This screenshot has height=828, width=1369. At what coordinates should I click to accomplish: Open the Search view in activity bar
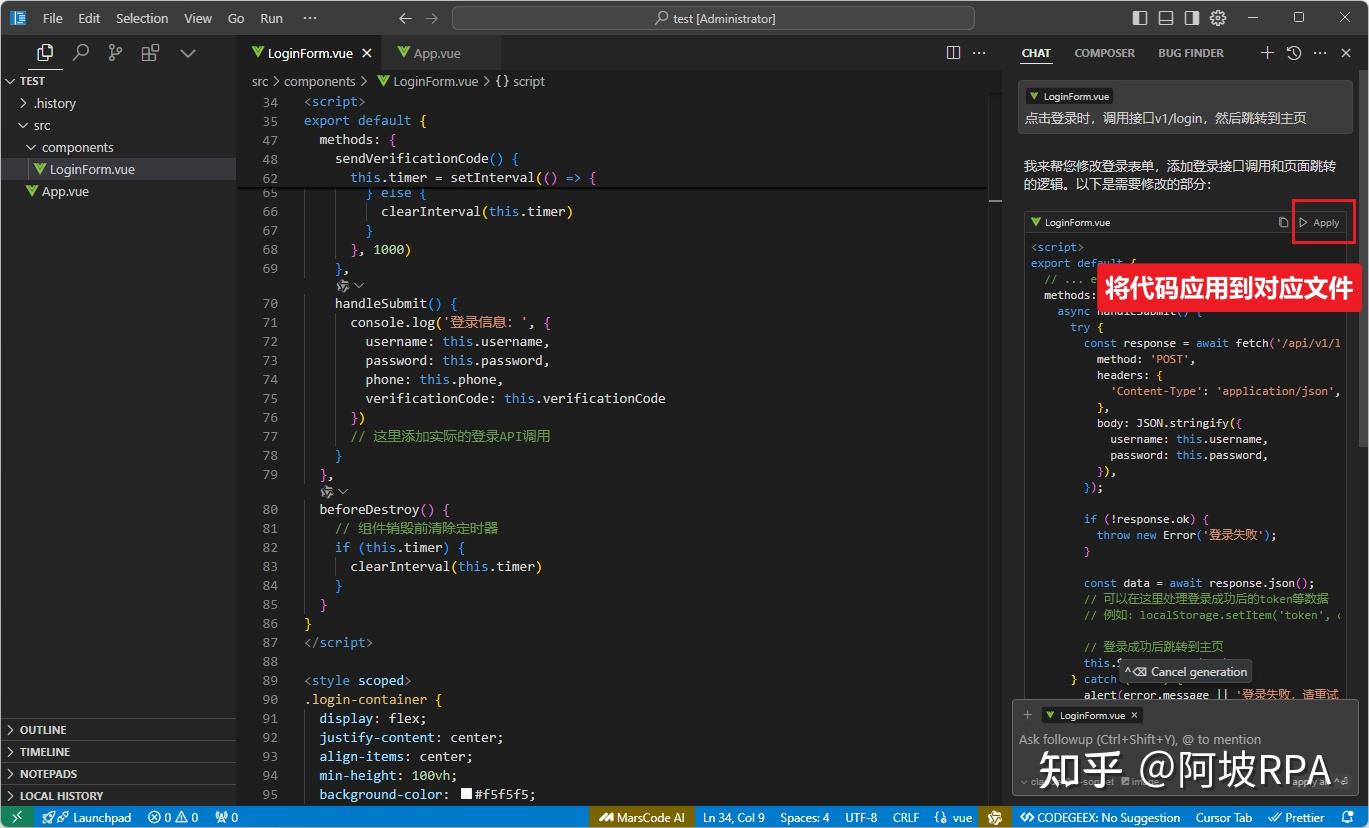click(81, 53)
